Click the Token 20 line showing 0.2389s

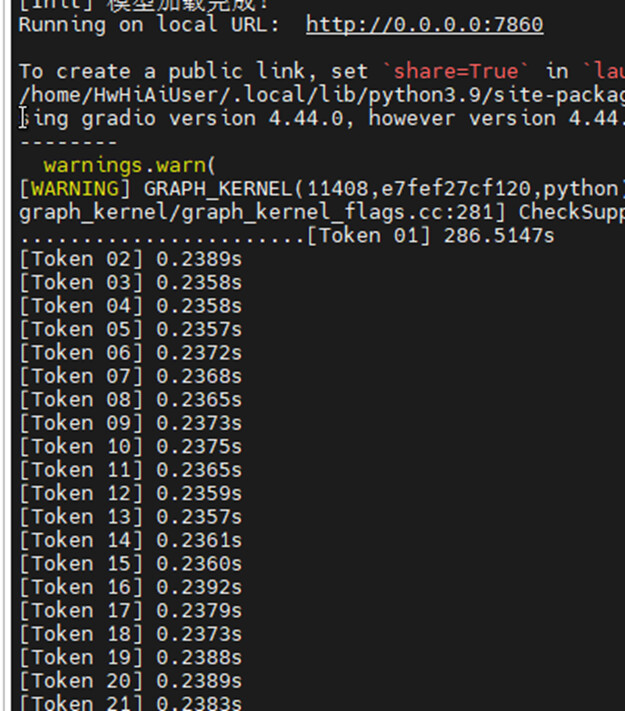click(x=130, y=681)
